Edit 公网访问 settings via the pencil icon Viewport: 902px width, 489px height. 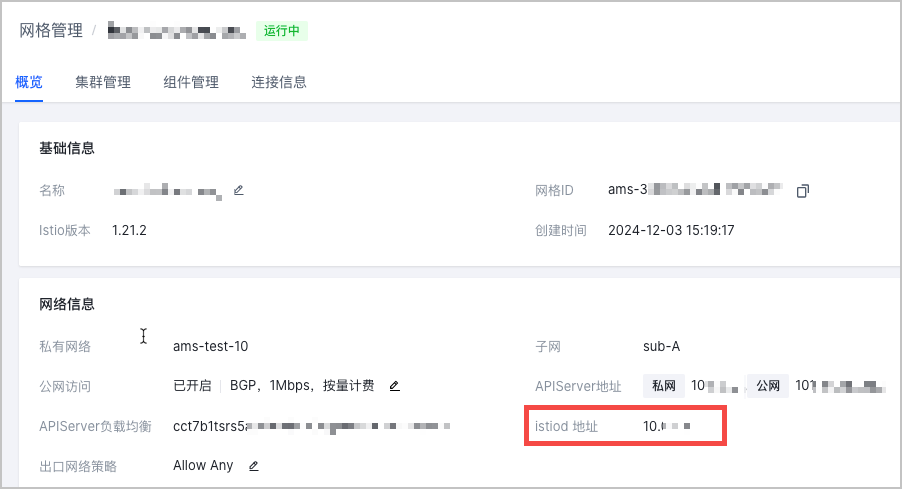394,386
